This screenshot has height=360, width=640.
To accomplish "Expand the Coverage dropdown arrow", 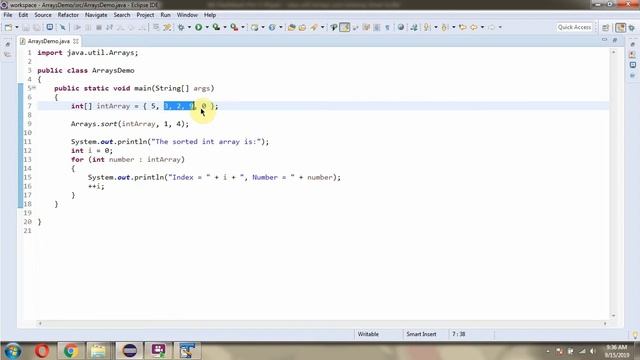I will 225,27.
